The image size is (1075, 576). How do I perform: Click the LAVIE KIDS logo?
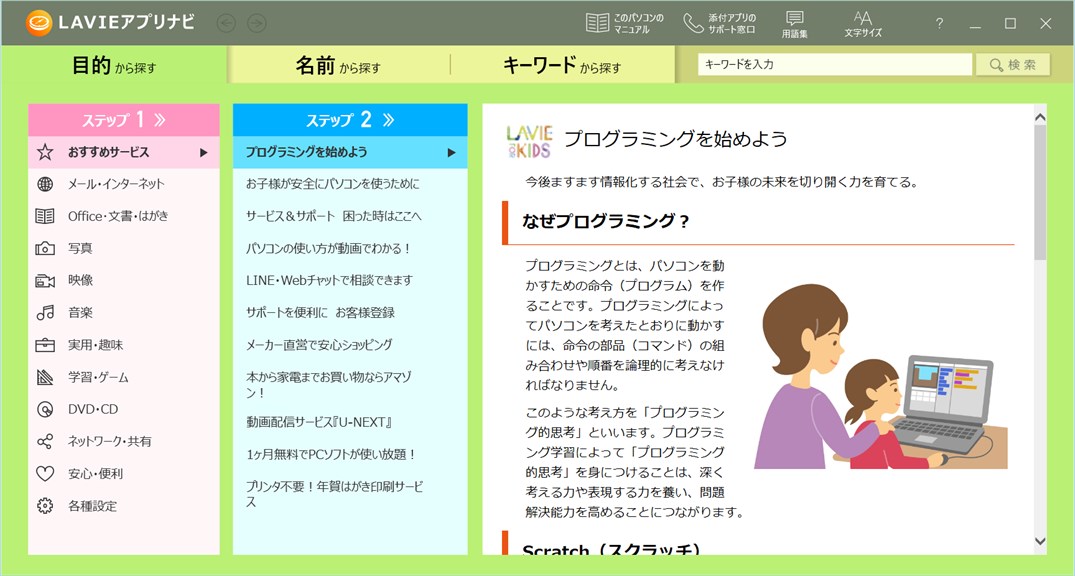coord(529,142)
